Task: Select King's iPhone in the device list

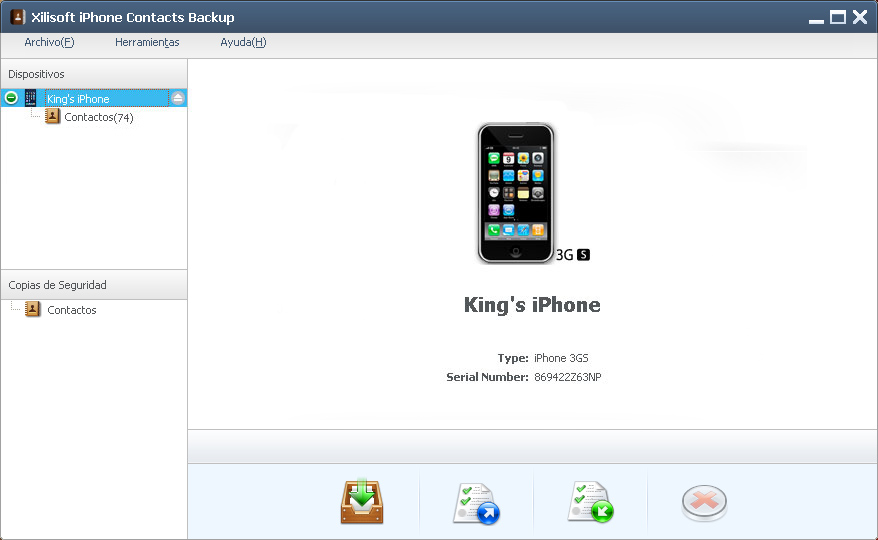Action: (x=106, y=98)
